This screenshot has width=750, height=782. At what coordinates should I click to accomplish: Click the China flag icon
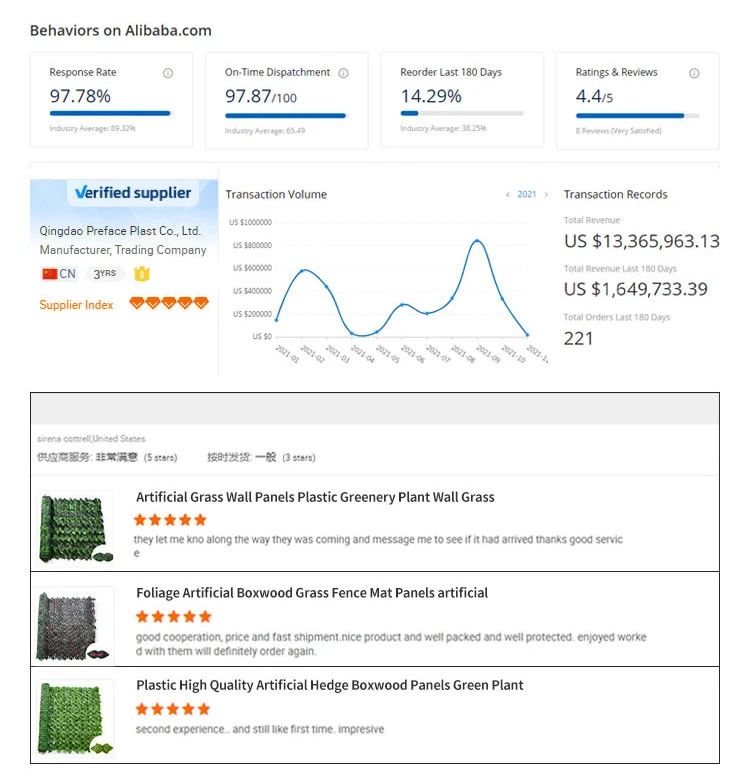[50, 274]
